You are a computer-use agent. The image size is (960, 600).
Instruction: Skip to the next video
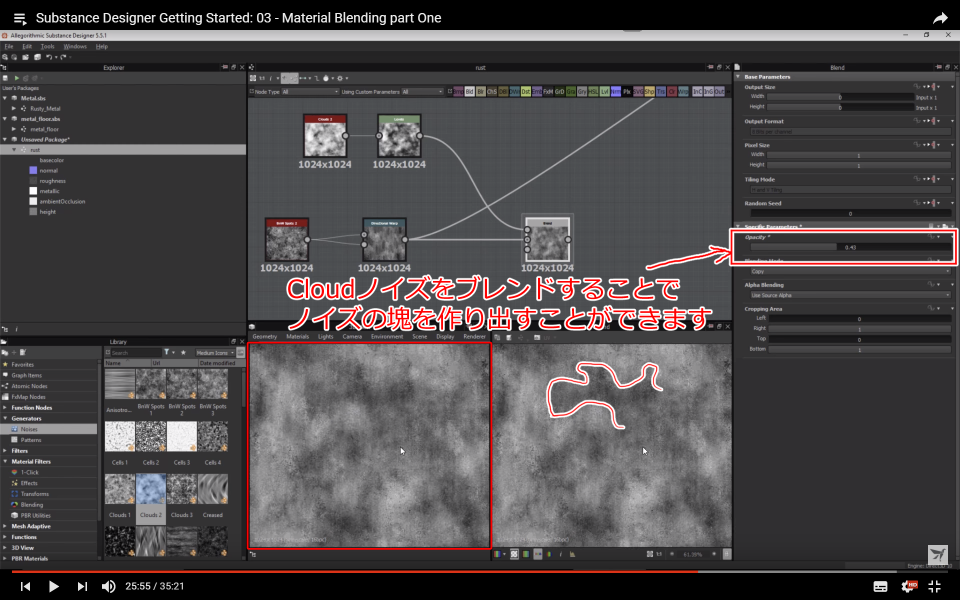(x=82, y=587)
